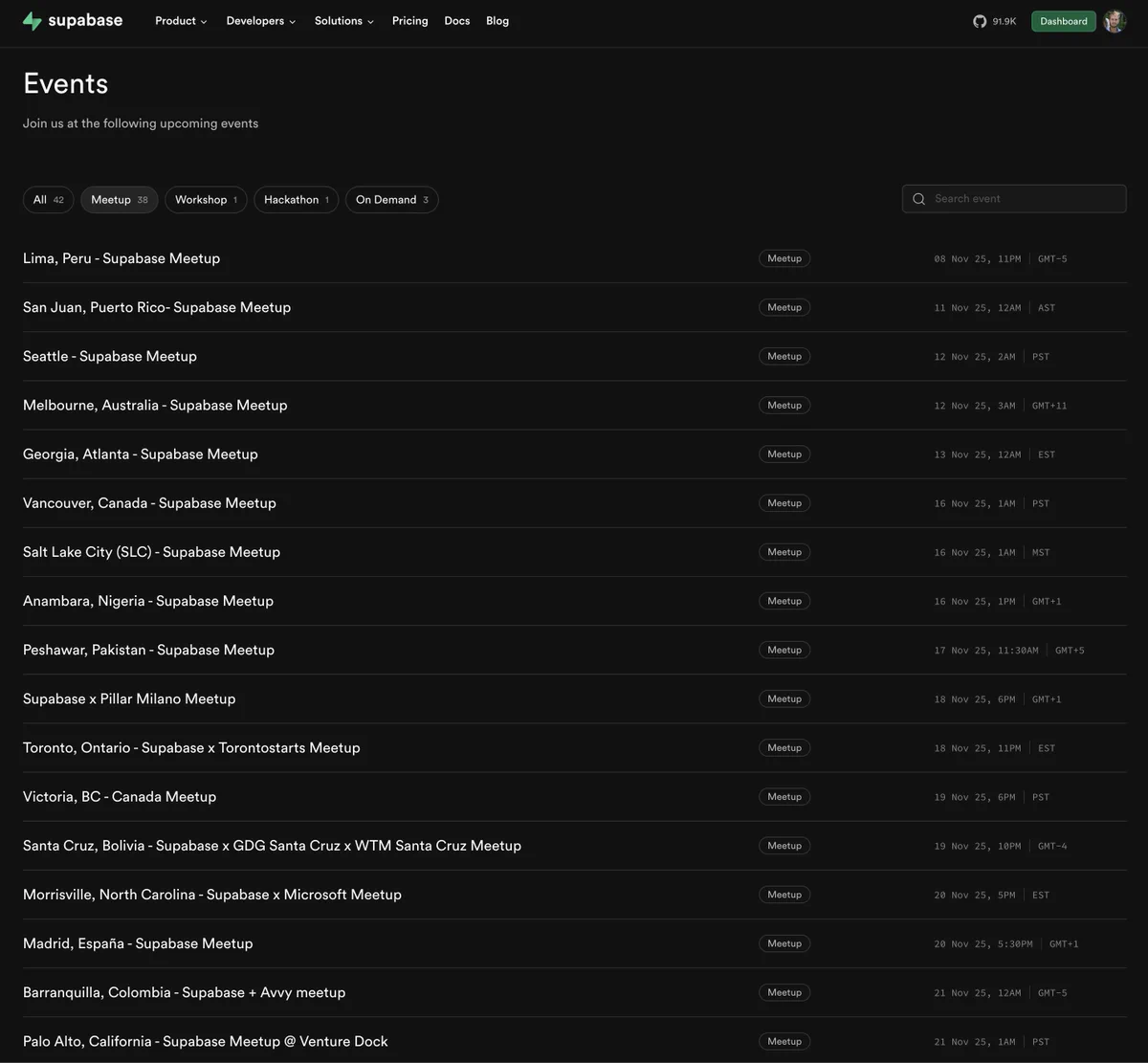
Task: Select the On Demand filter
Action: pyautogui.click(x=392, y=200)
